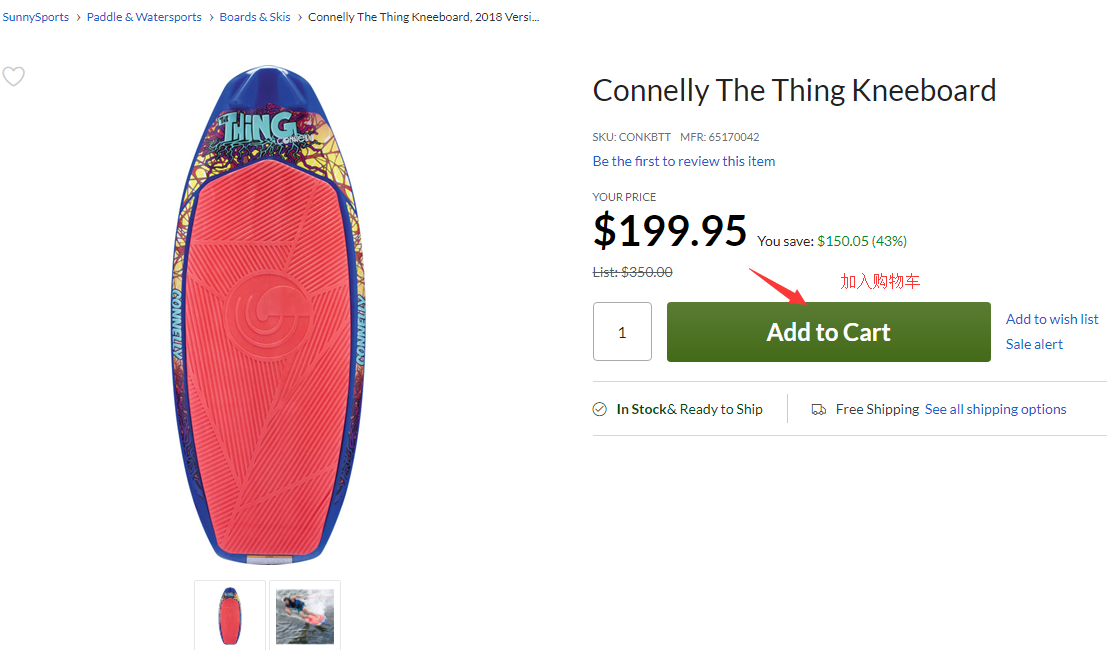1107x650 pixels.
Task: Click the free shipping truck icon
Action: point(819,409)
